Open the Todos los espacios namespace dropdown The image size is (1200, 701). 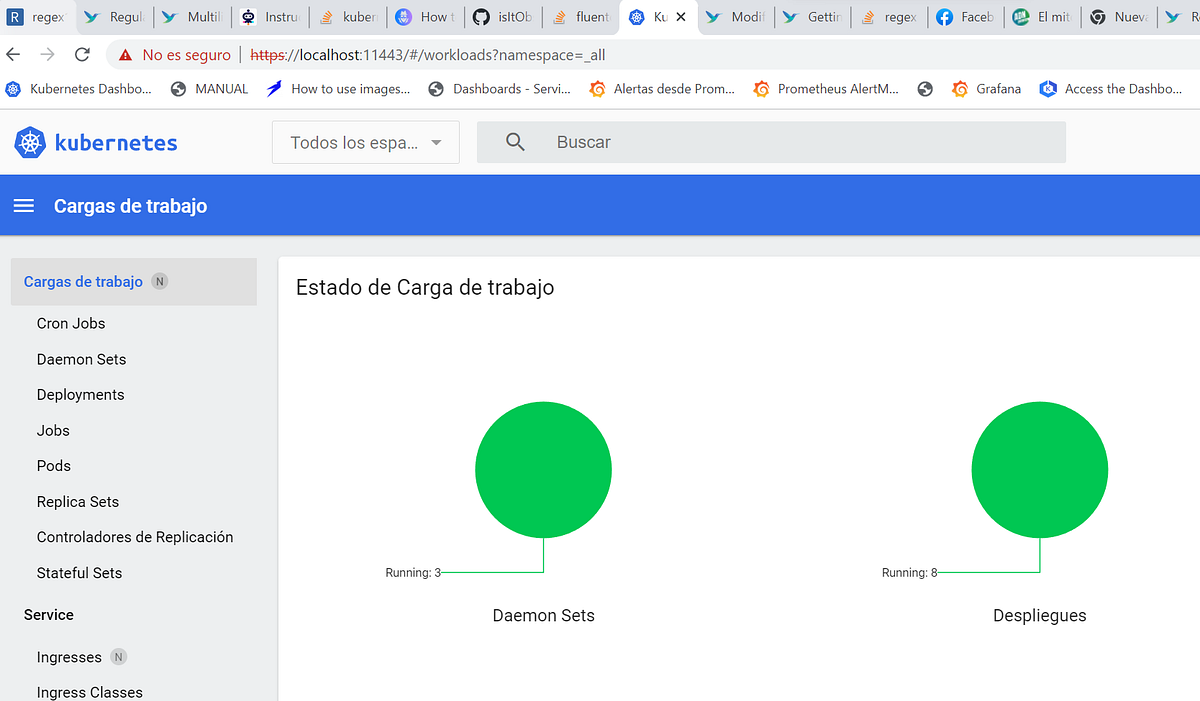pyautogui.click(x=365, y=142)
